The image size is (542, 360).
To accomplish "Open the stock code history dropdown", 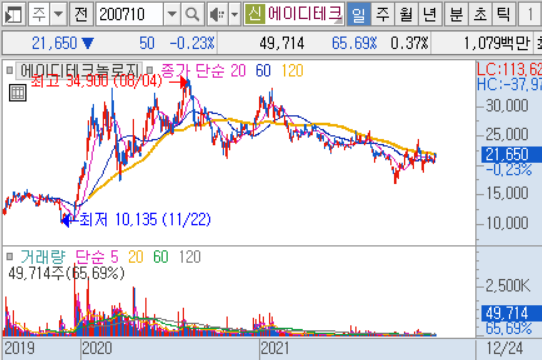I will pos(172,14).
